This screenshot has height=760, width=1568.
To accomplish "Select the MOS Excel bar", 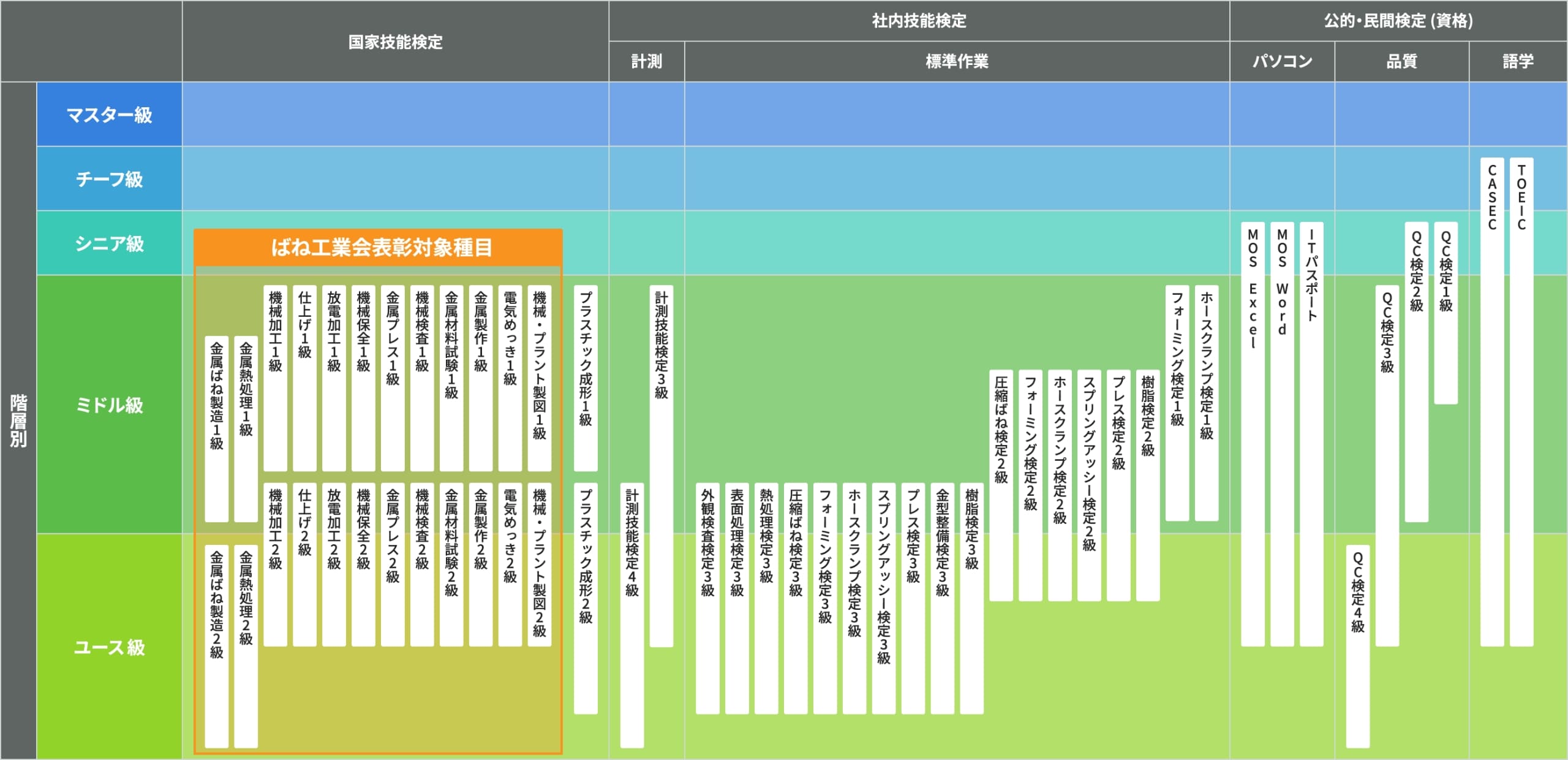I will coord(1253,433).
